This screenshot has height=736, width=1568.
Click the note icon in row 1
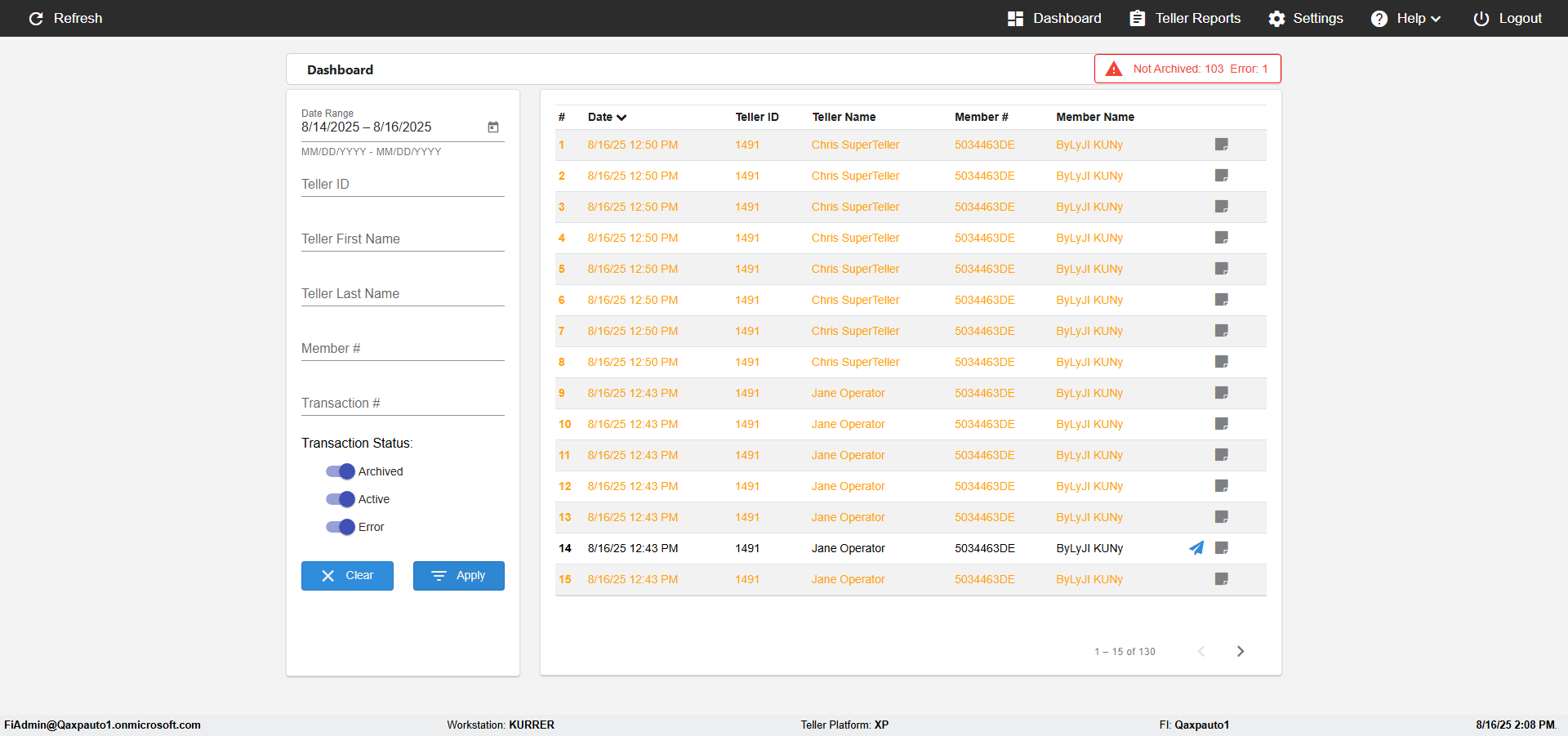point(1221,145)
